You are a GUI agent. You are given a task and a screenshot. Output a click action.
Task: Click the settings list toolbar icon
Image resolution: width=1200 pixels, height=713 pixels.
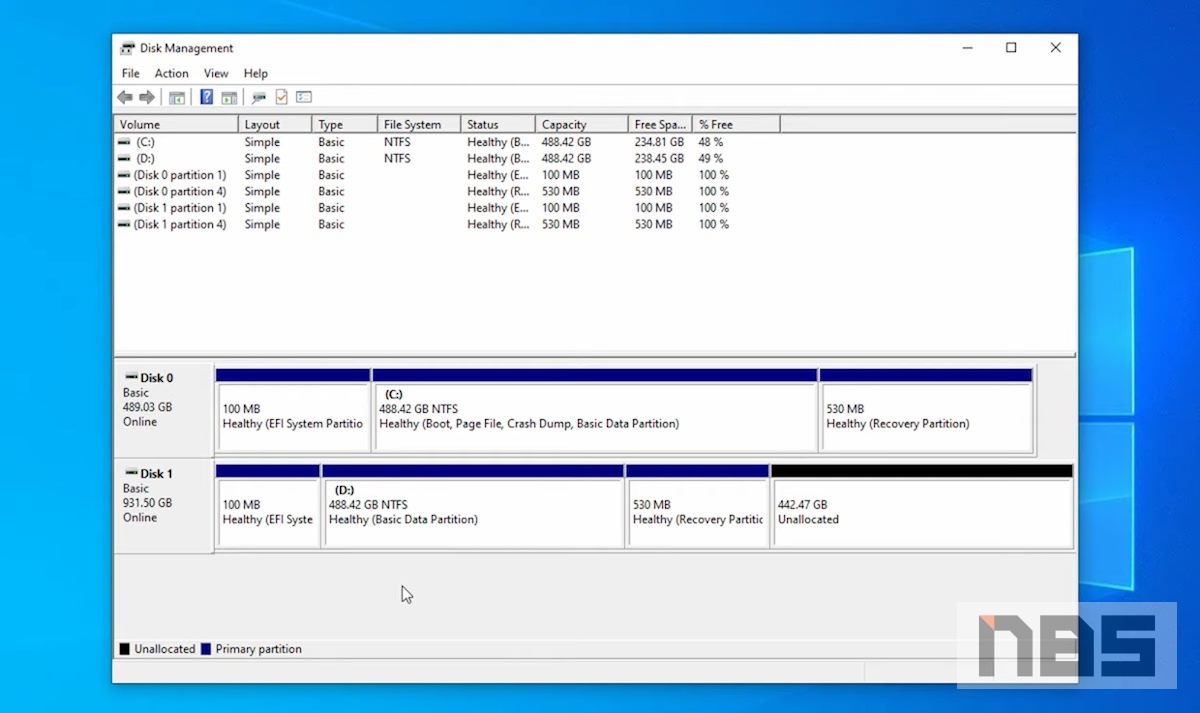coord(304,97)
